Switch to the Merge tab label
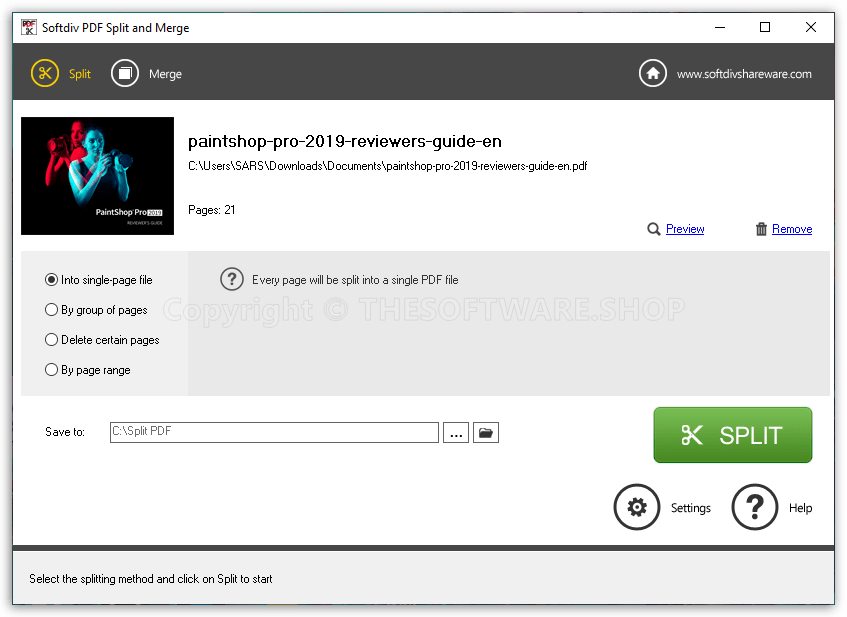This screenshot has height=617, width=847. [165, 74]
